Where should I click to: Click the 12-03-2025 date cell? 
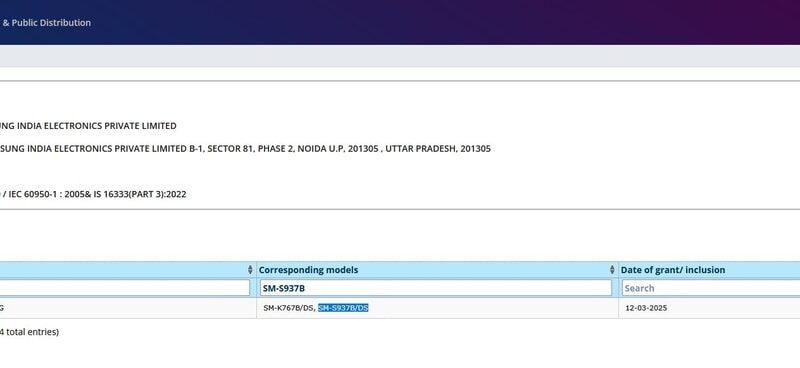(x=646, y=308)
